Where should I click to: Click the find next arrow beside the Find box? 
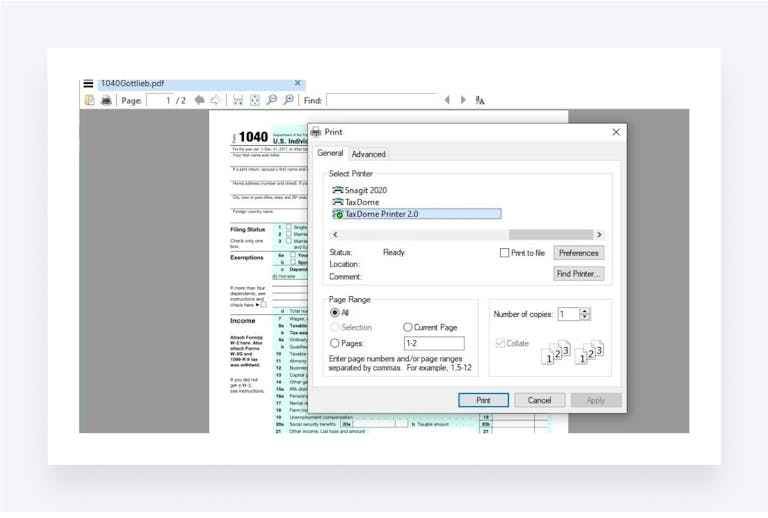(x=462, y=100)
